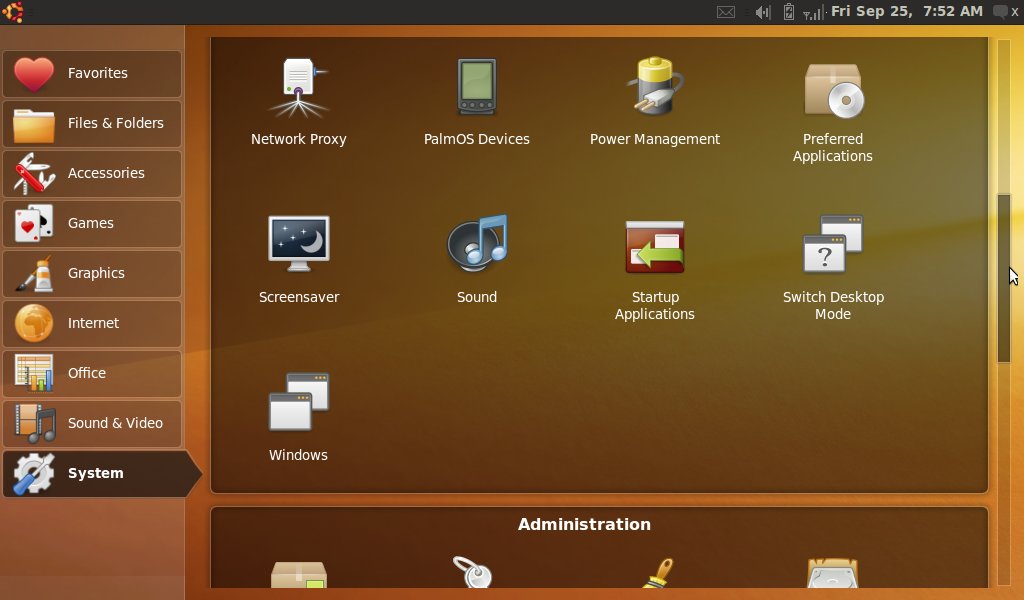Launch PalmOS Devices

477,102
